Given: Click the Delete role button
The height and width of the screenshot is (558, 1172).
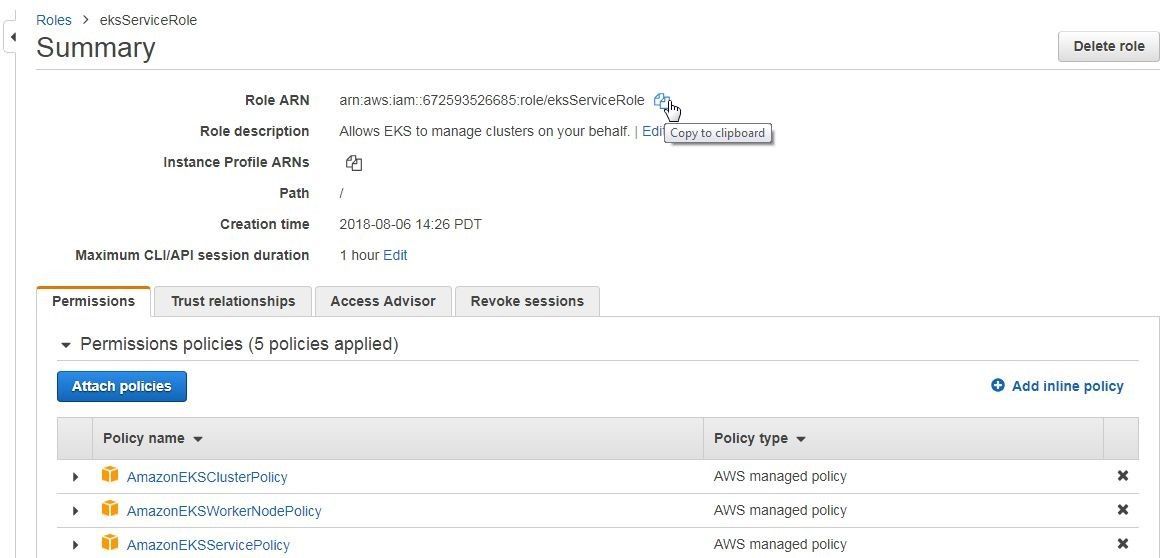Looking at the screenshot, I should coord(1108,46).
